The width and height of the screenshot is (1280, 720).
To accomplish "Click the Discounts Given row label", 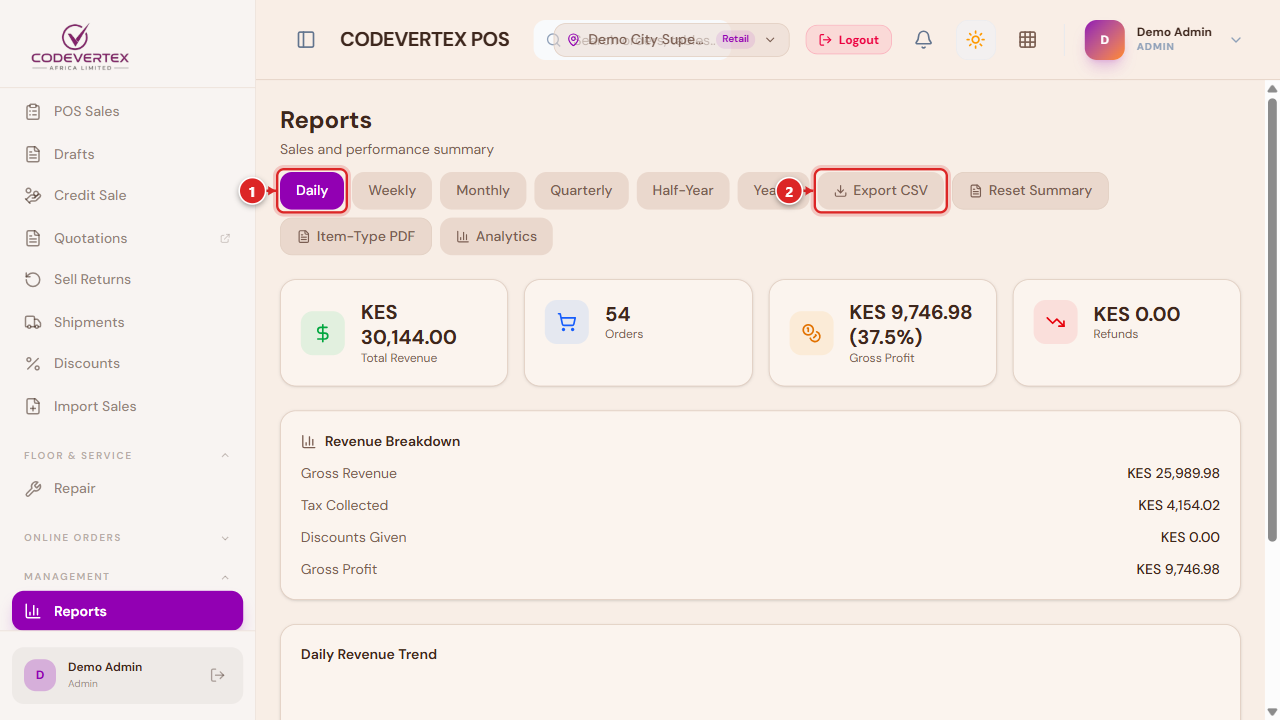I will 354,537.
